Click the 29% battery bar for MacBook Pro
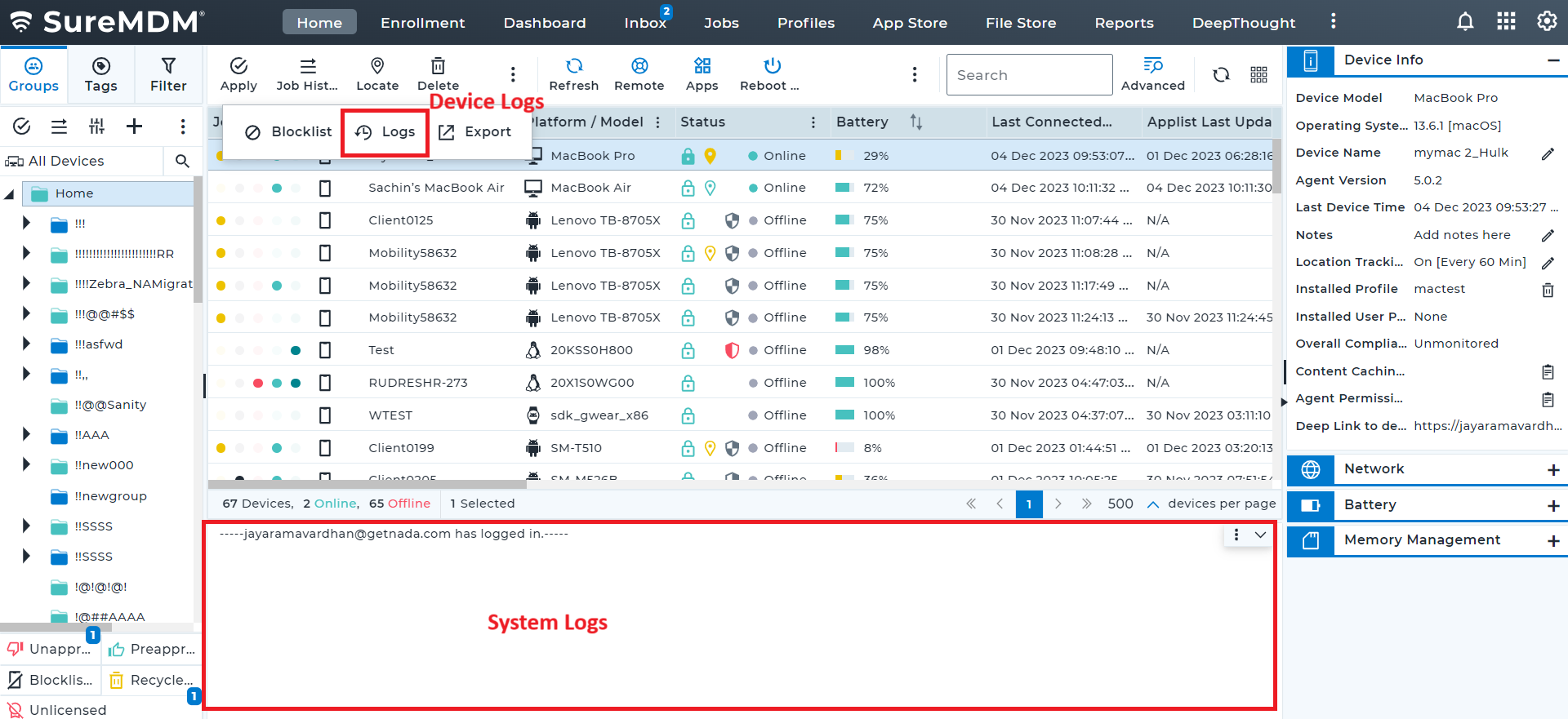This screenshot has width=1568, height=719. pos(844,156)
